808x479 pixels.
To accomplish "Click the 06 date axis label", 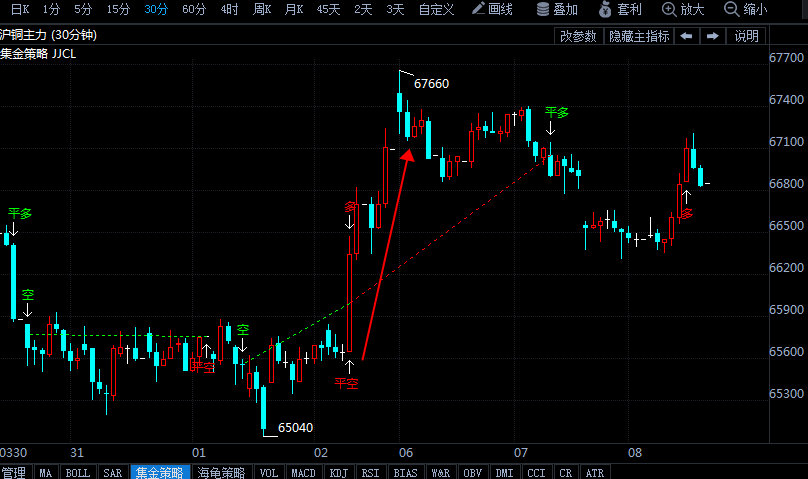I will pos(406,453).
